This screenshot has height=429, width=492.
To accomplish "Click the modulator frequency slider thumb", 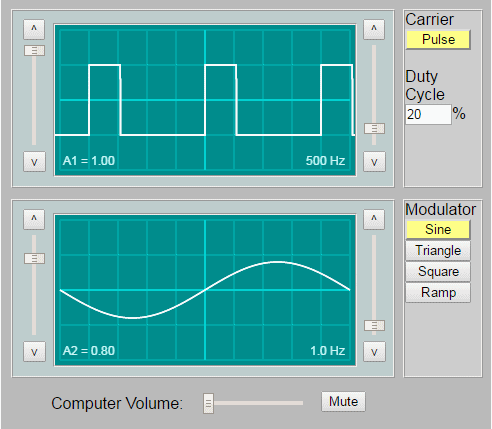I will [x=374, y=325].
